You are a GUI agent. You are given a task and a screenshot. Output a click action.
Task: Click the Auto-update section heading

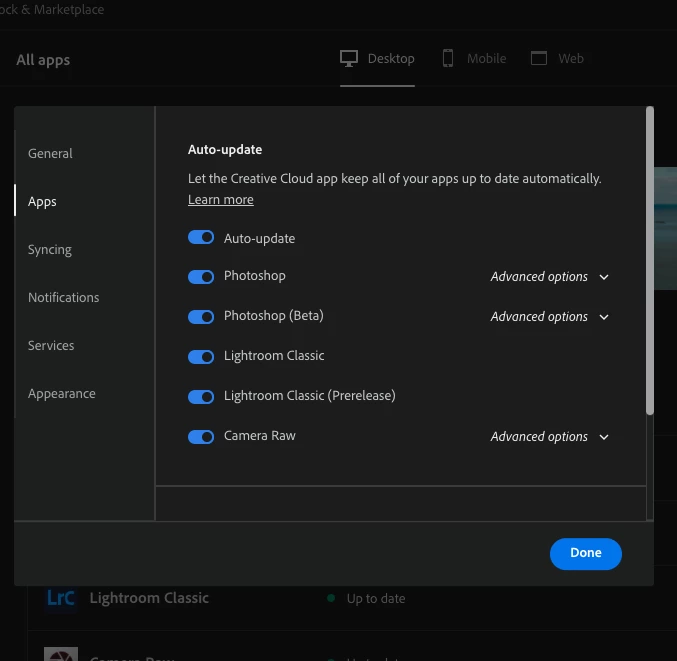coord(225,149)
